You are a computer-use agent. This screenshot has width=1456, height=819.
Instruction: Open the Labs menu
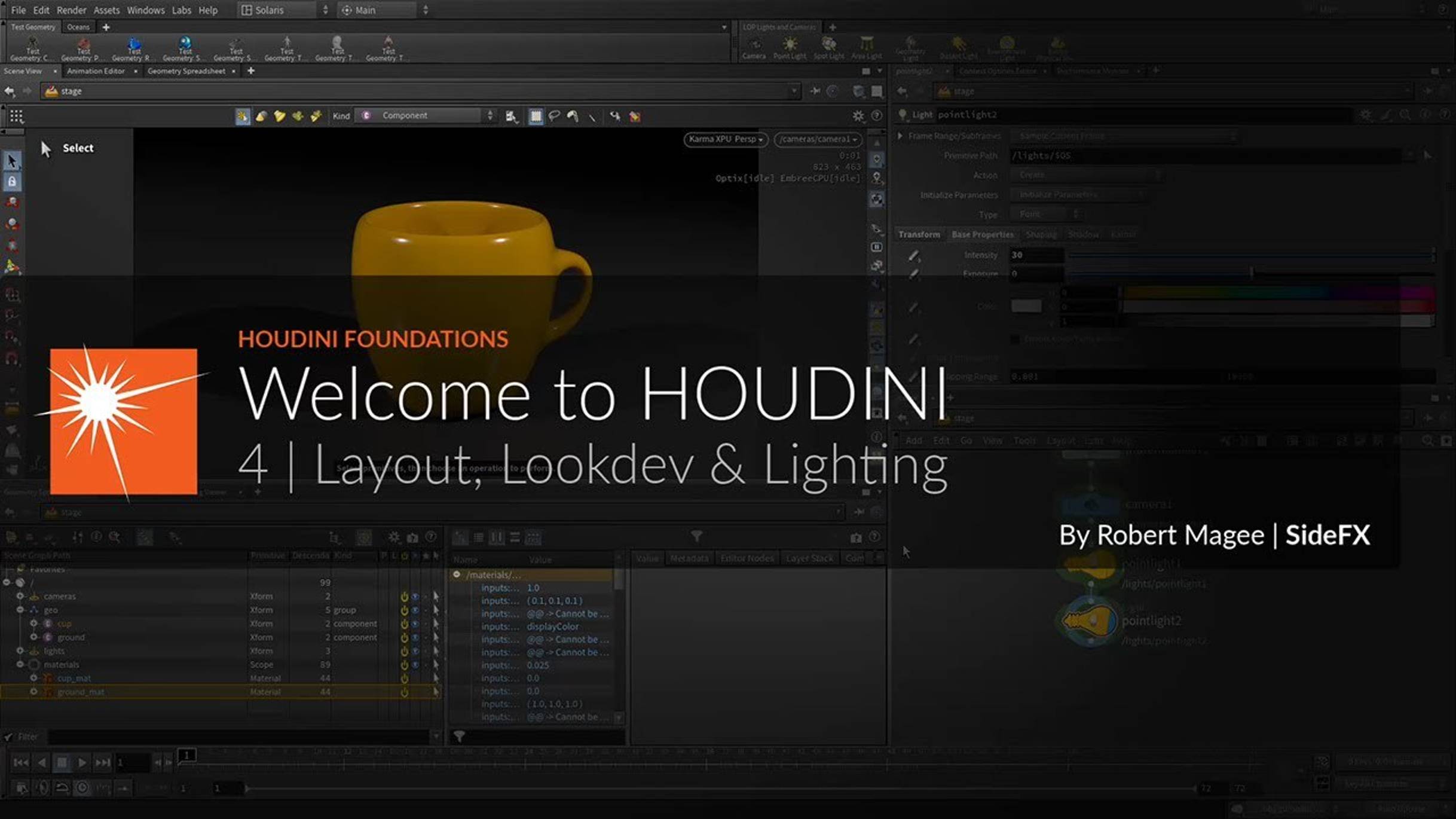[181, 10]
